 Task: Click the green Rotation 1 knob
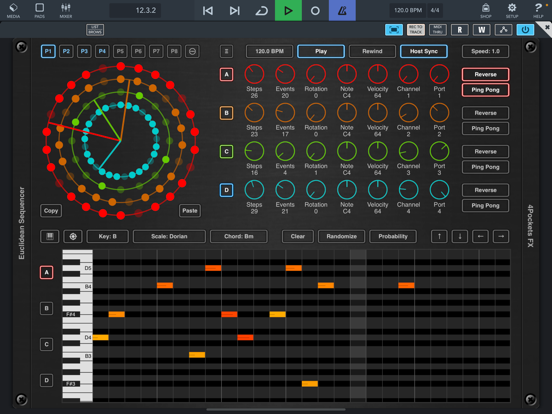point(316,151)
